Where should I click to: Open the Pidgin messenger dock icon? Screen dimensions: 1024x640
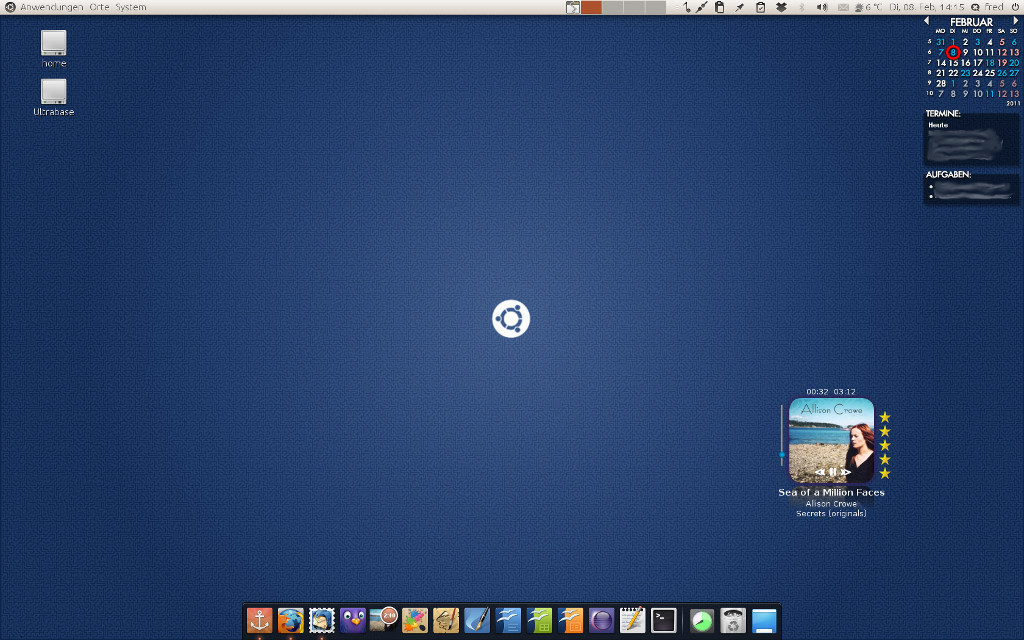click(352, 621)
